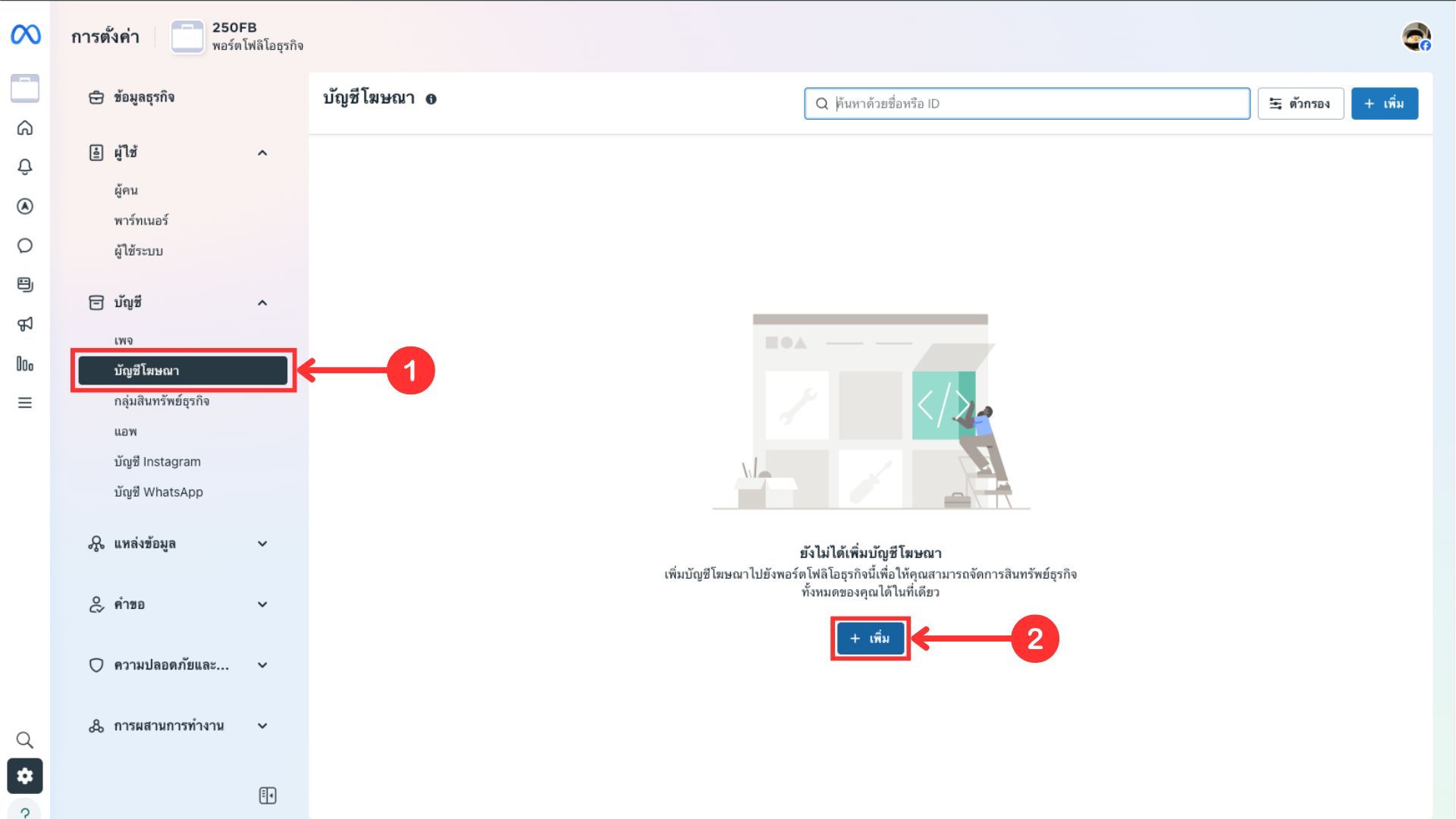The image size is (1456, 819).
Task: Select เพจ under accounts
Action: tap(124, 340)
